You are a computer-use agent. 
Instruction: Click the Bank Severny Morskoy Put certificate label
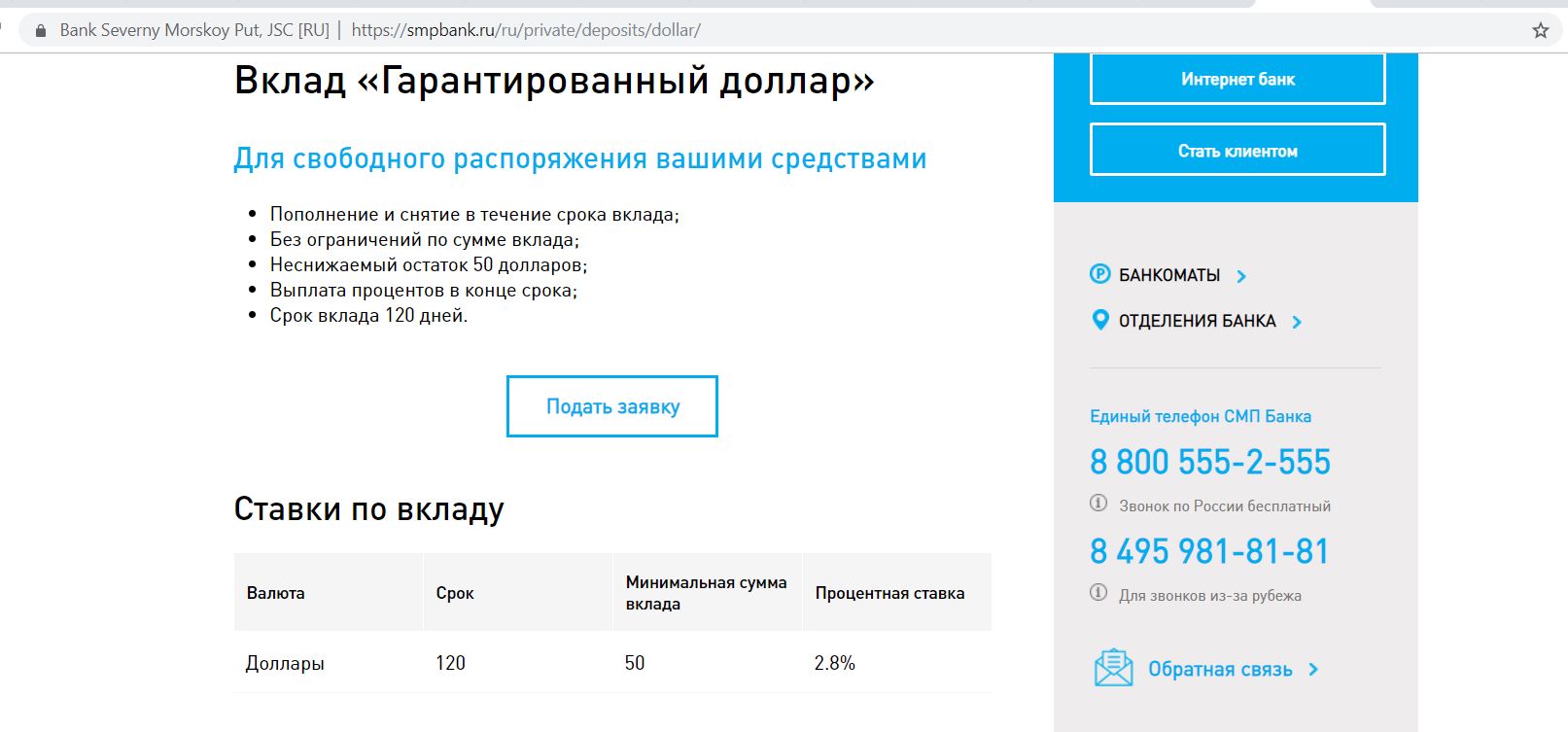tap(194, 30)
